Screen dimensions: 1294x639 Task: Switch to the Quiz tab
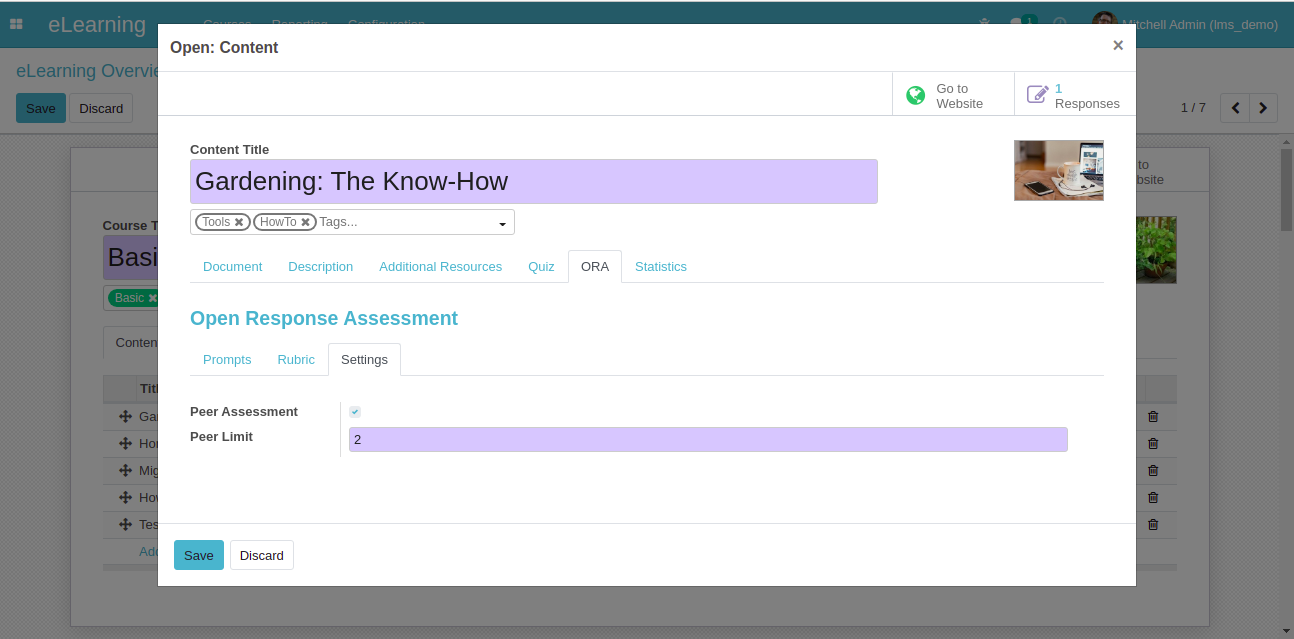(x=541, y=267)
